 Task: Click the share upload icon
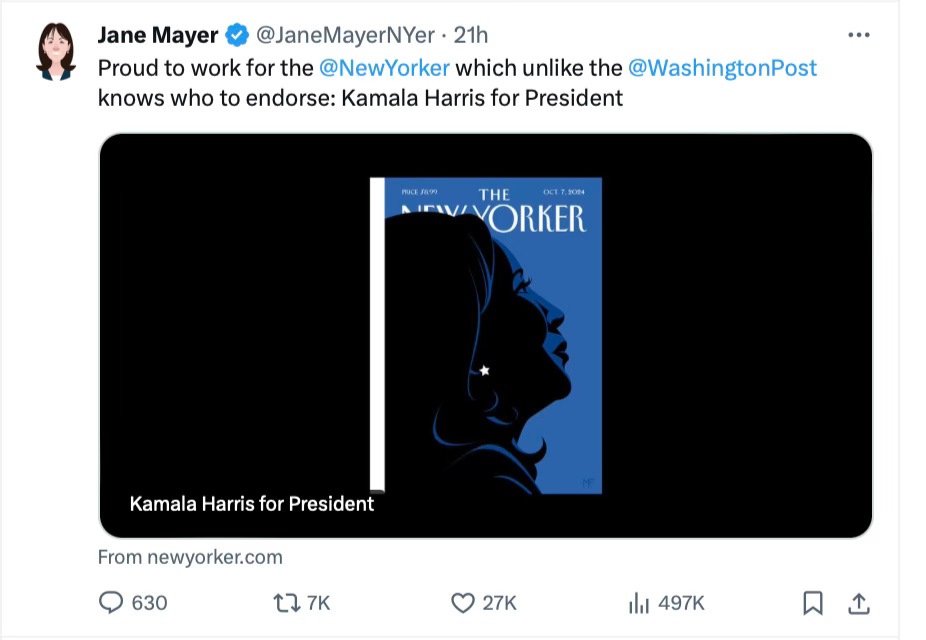click(x=859, y=602)
